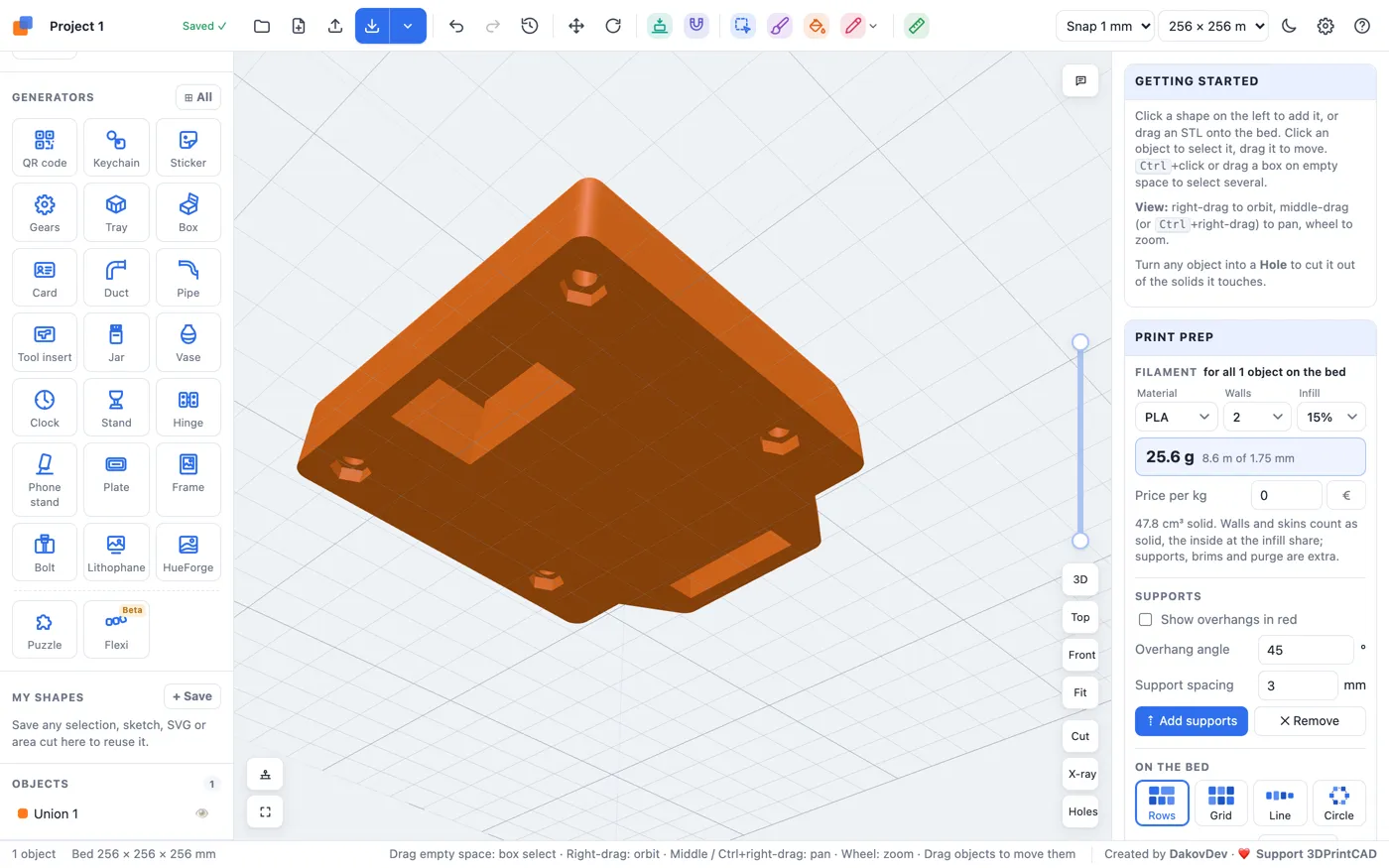This screenshot has height=868, width=1389.
Task: Open the Lithophane generator
Action: (x=116, y=553)
